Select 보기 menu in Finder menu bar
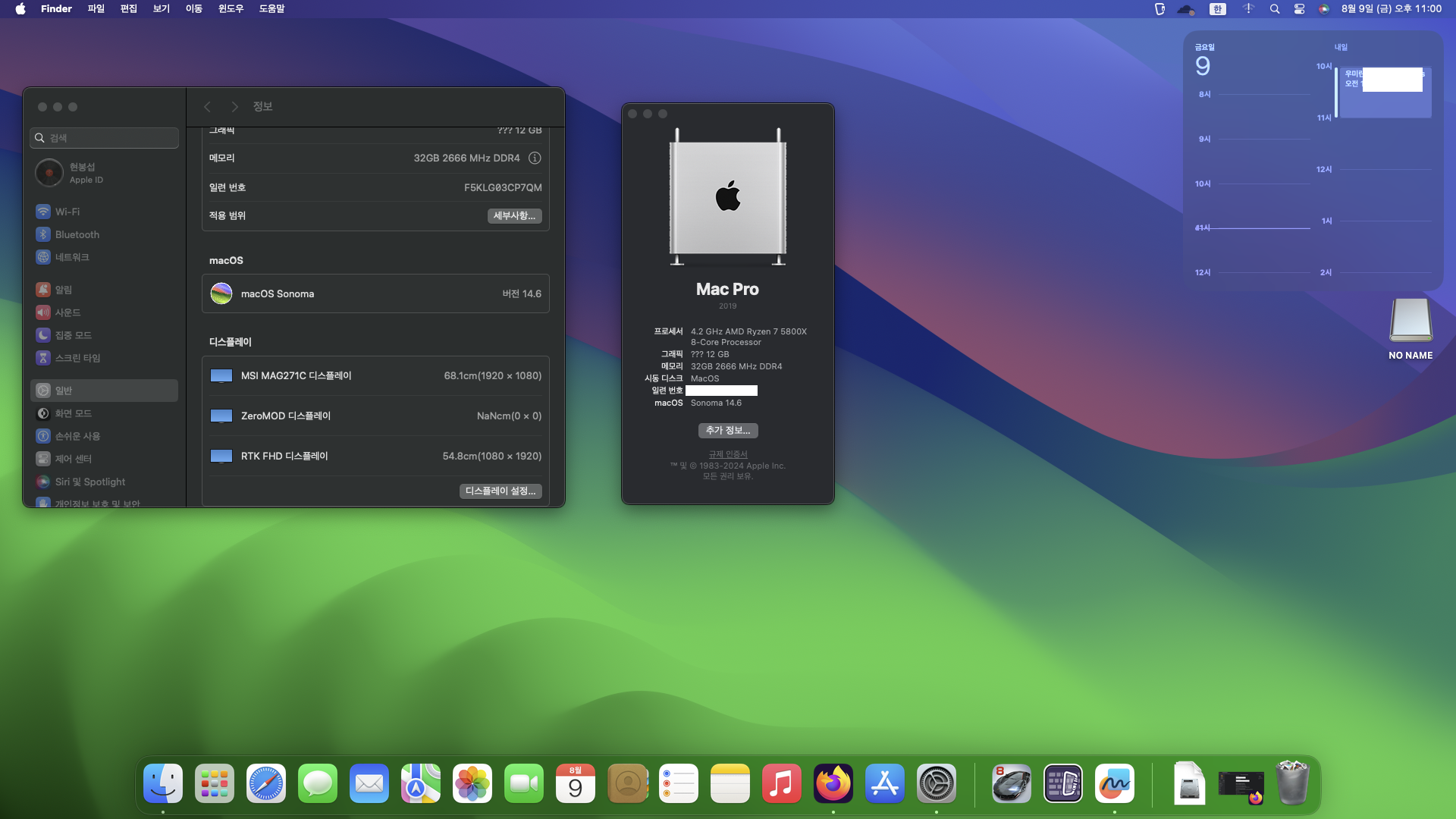The width and height of the screenshot is (1456, 819). point(159,8)
